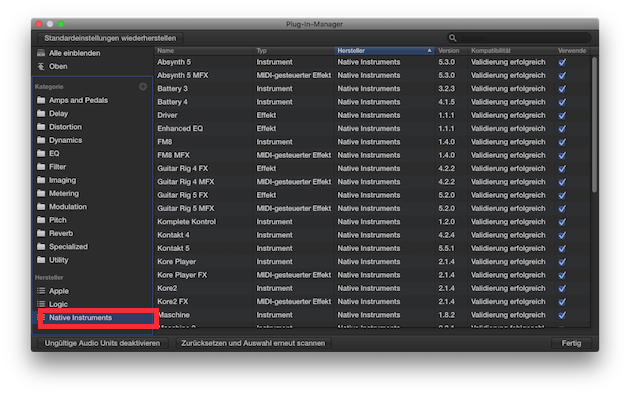
Task: Click Standardeinstellungen wiederherstellen button
Action: (x=110, y=38)
